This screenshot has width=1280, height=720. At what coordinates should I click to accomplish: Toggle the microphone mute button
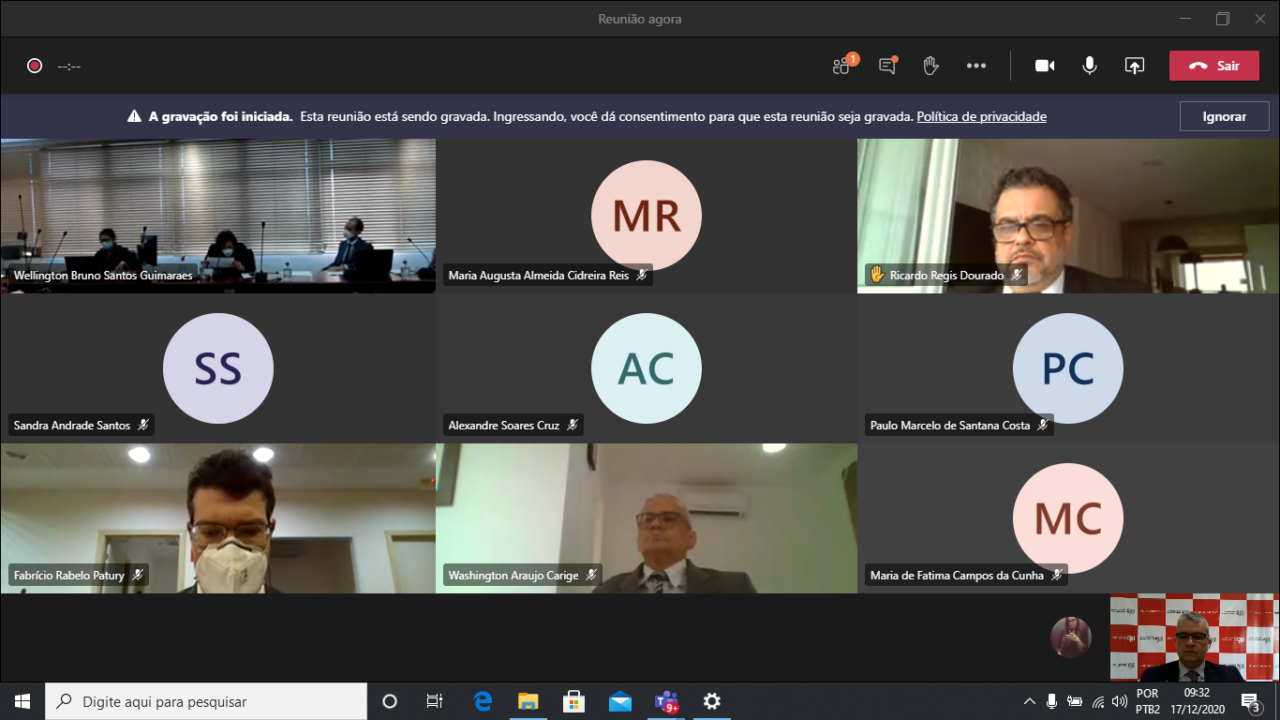pyautogui.click(x=1089, y=66)
